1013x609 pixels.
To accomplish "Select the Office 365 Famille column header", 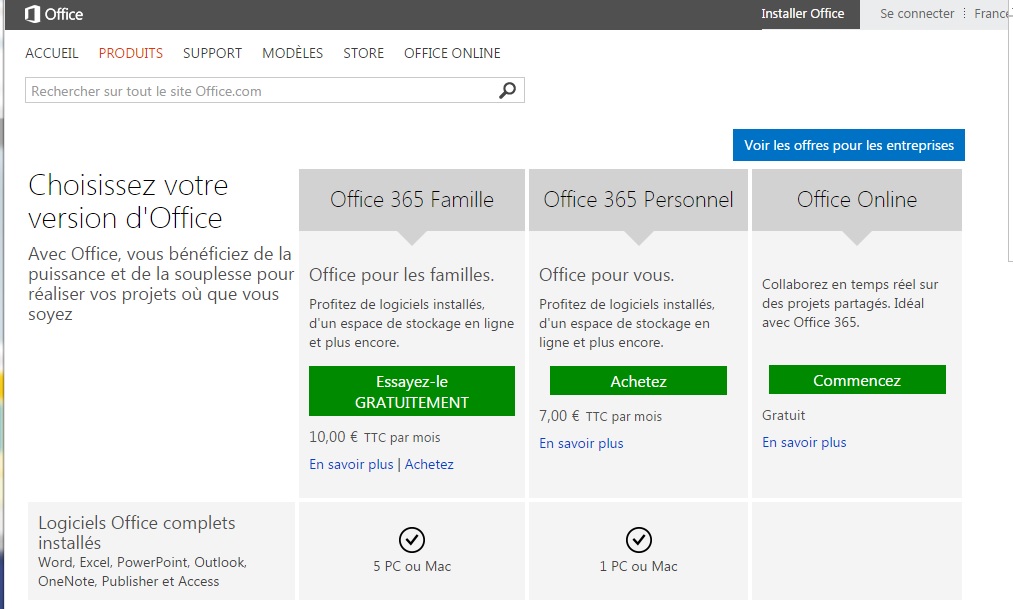I will point(412,200).
